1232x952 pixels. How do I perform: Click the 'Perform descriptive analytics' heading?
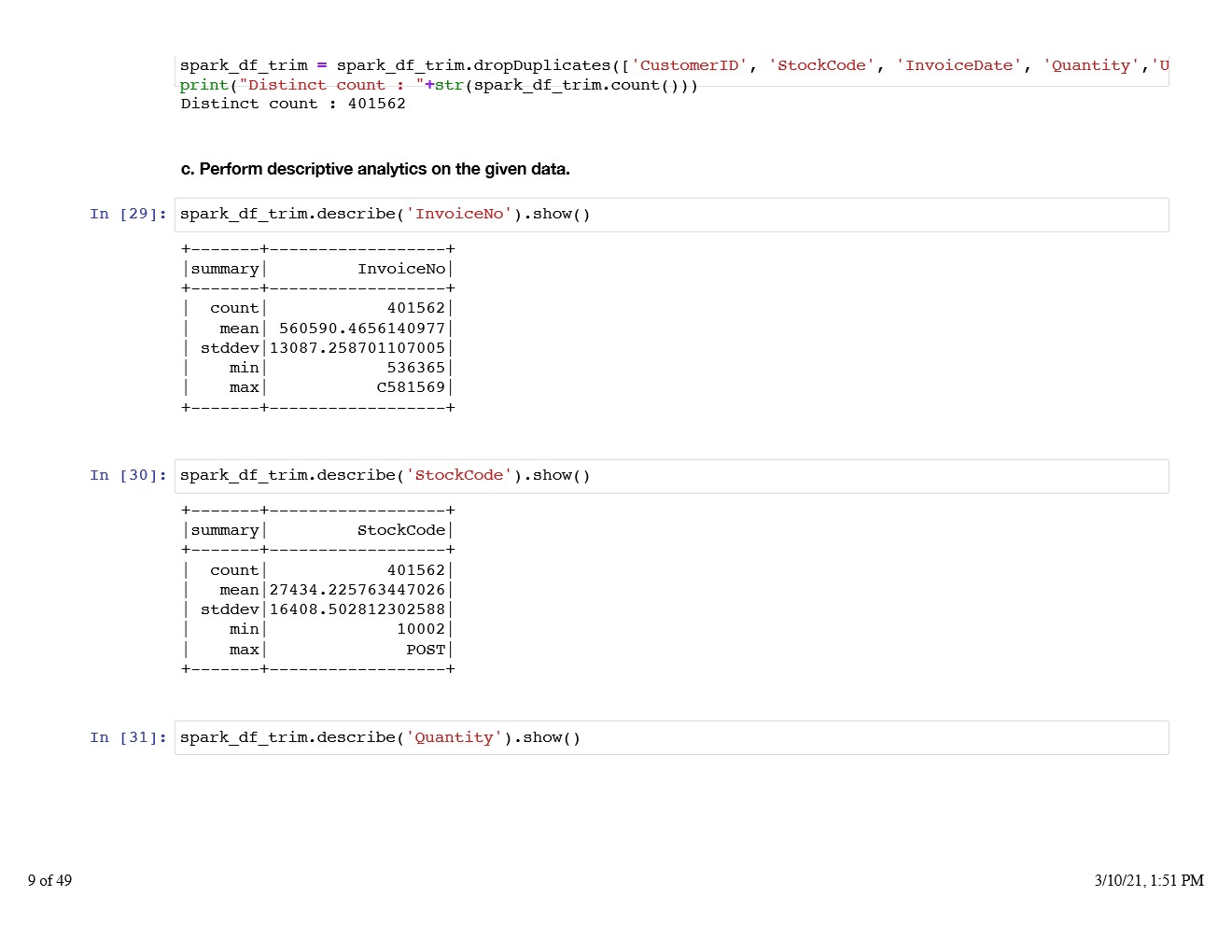tap(375, 169)
